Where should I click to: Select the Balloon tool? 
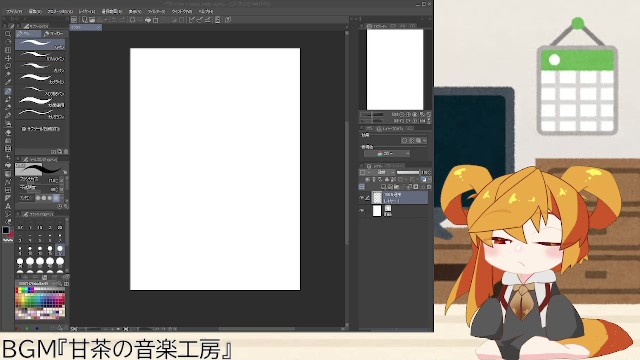(8, 214)
